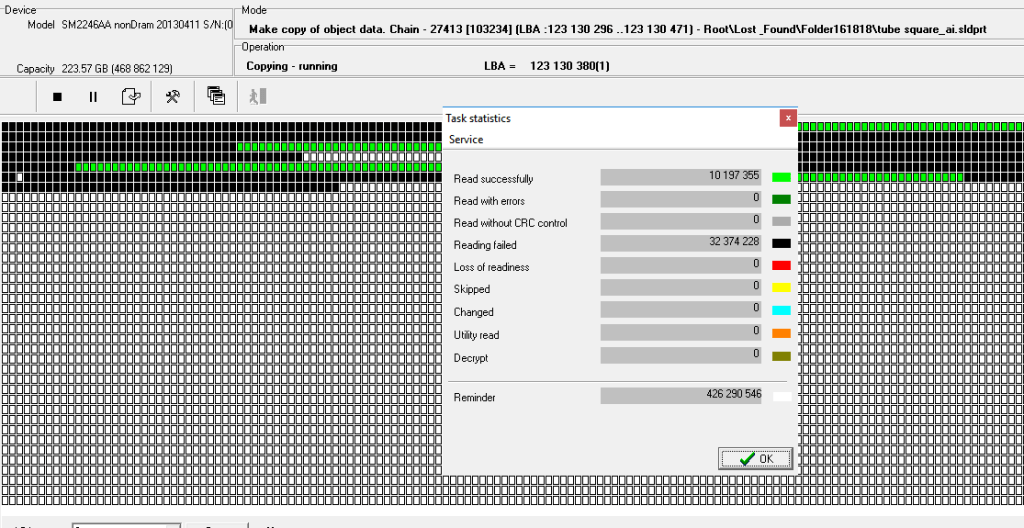Screen dimensions: 1024x528
Task: Pause the copying operation
Action: tap(93, 97)
